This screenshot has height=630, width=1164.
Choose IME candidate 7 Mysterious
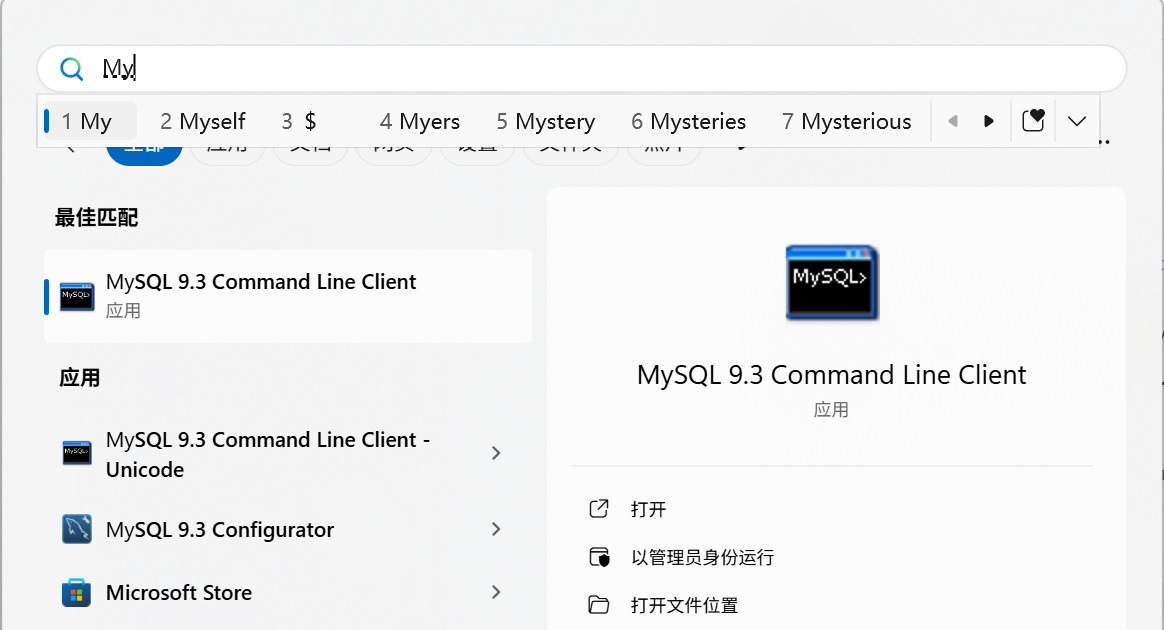click(x=846, y=121)
